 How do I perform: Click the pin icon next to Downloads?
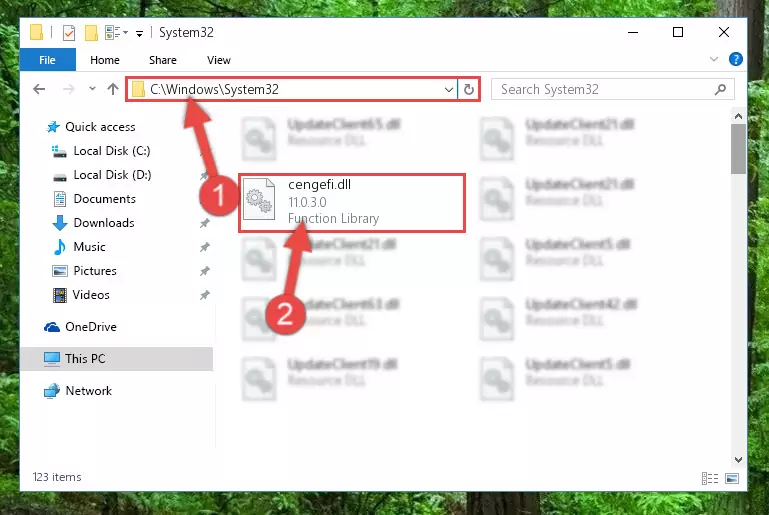click(205, 223)
